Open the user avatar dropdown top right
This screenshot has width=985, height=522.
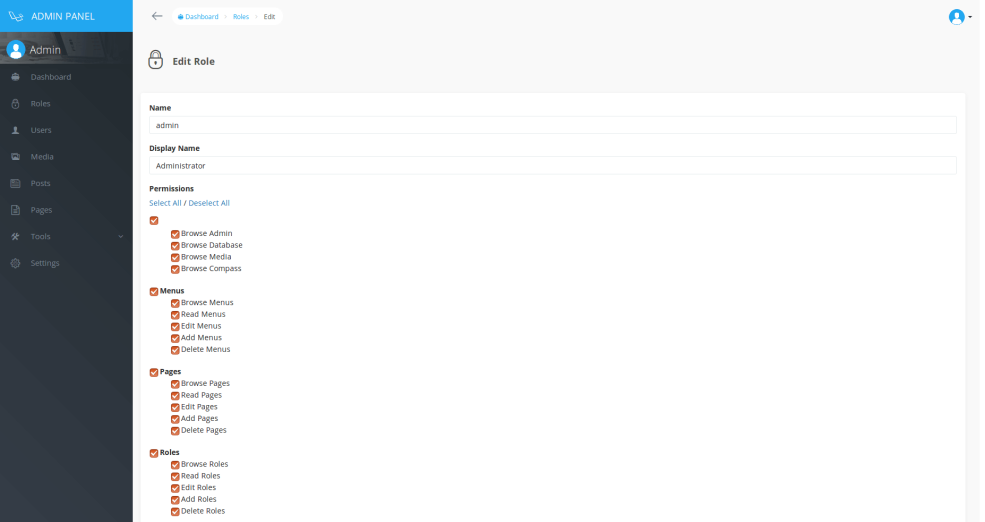coord(958,17)
